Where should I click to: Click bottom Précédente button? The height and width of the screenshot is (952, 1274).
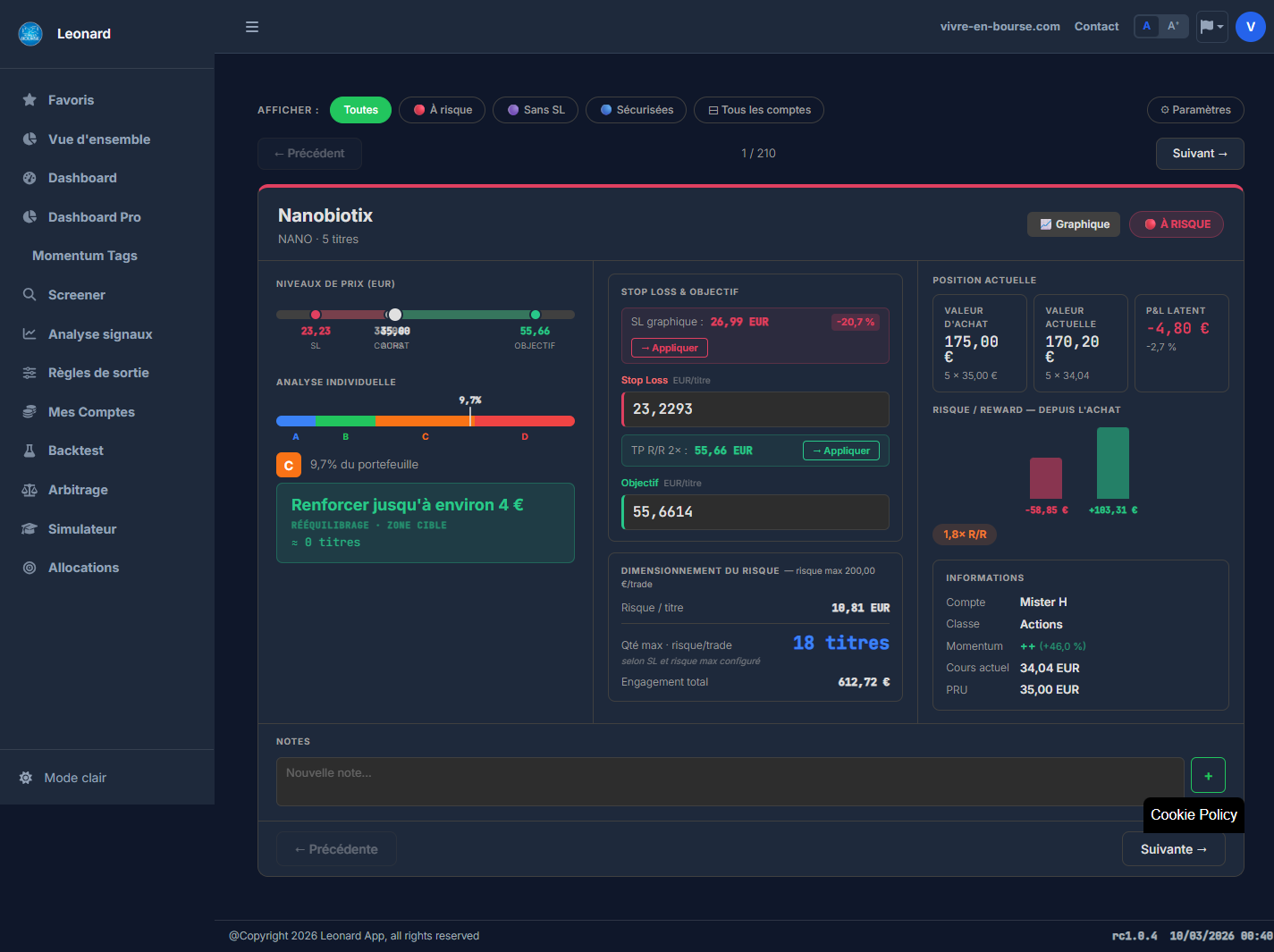coord(336,849)
